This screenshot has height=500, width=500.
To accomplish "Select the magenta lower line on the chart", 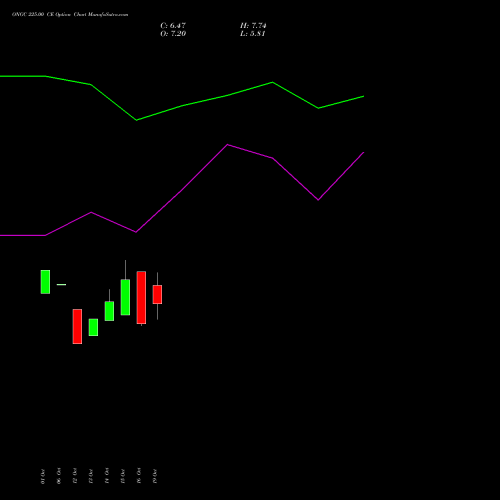I will tap(182, 191).
